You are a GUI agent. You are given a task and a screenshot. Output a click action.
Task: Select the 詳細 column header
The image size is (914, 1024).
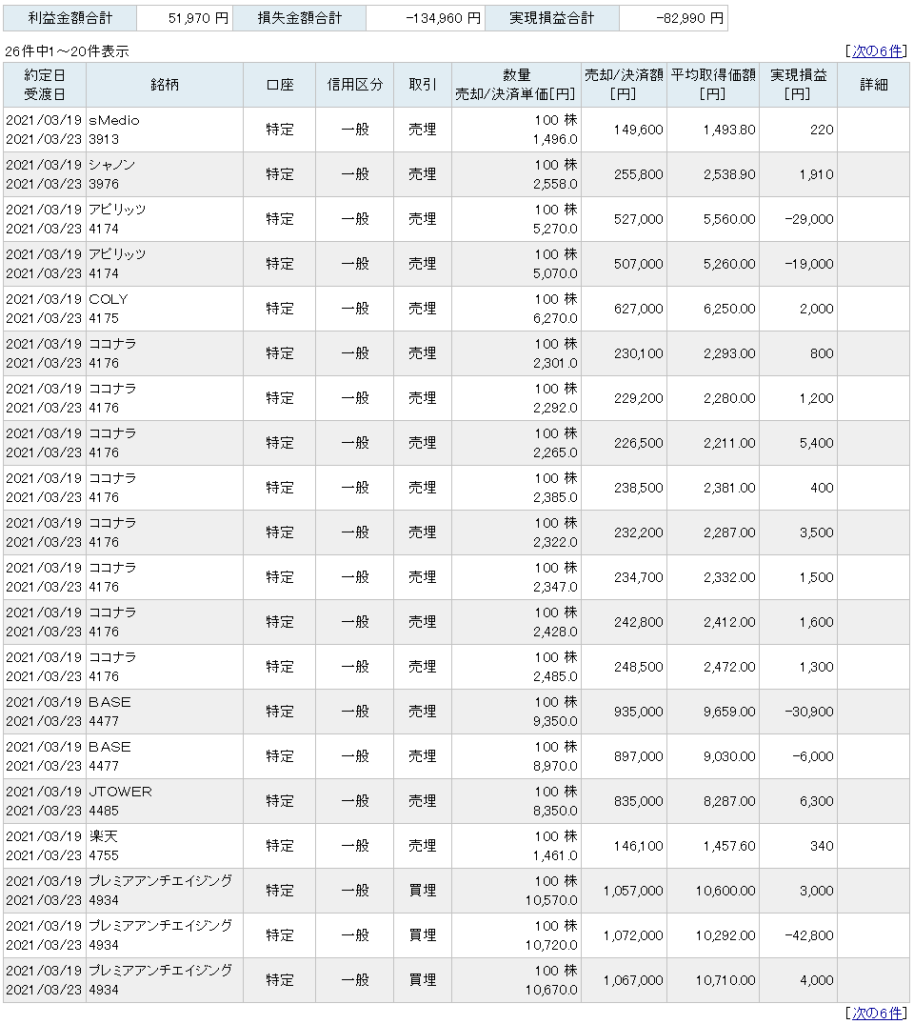point(874,85)
